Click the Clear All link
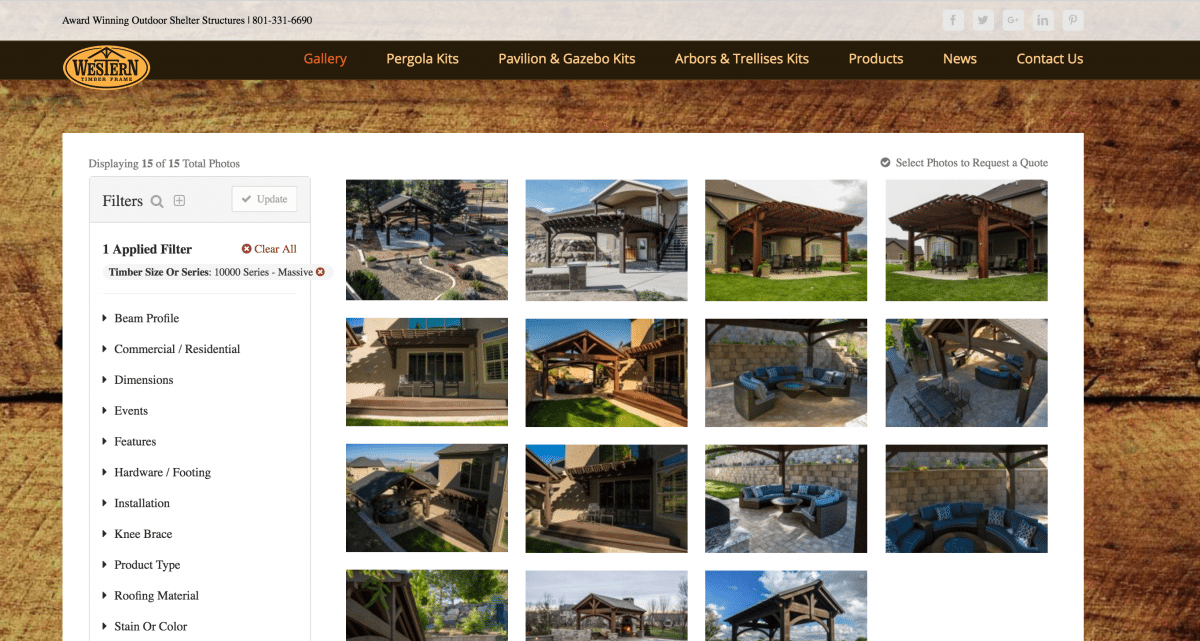The image size is (1200, 641). point(275,249)
